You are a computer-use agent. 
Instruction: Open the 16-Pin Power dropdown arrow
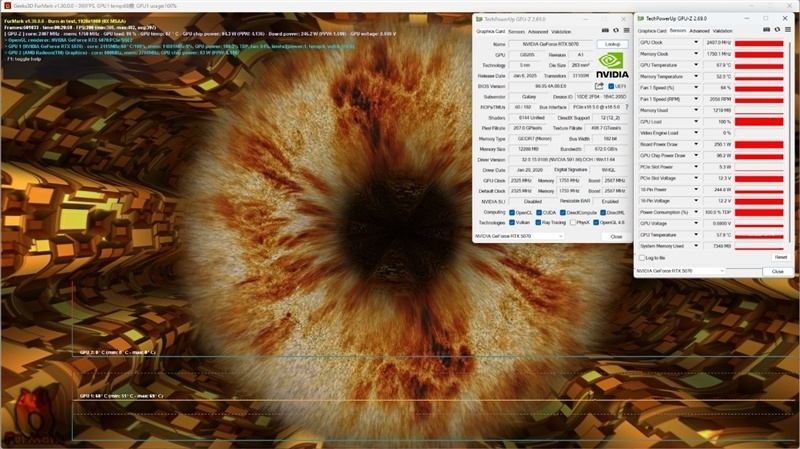695,189
